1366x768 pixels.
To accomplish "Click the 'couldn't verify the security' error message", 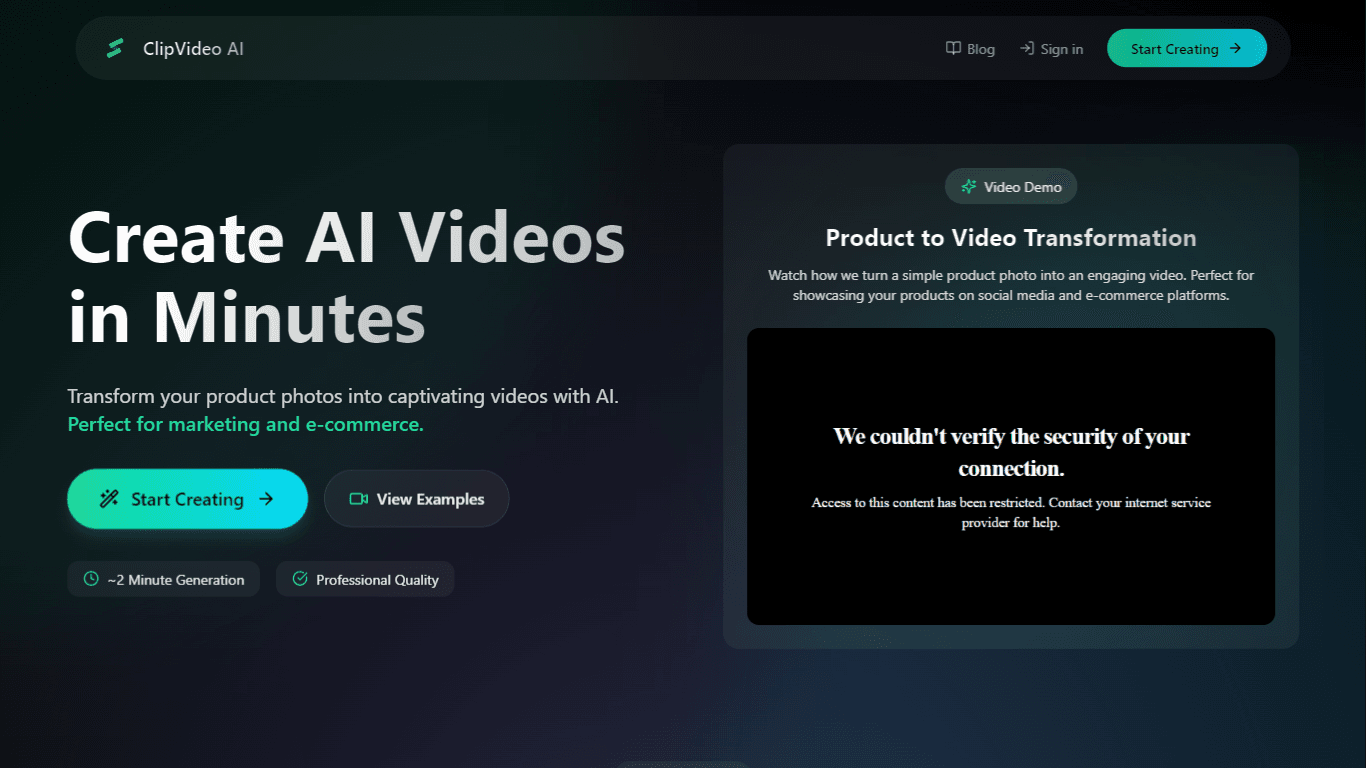I will point(1011,452).
